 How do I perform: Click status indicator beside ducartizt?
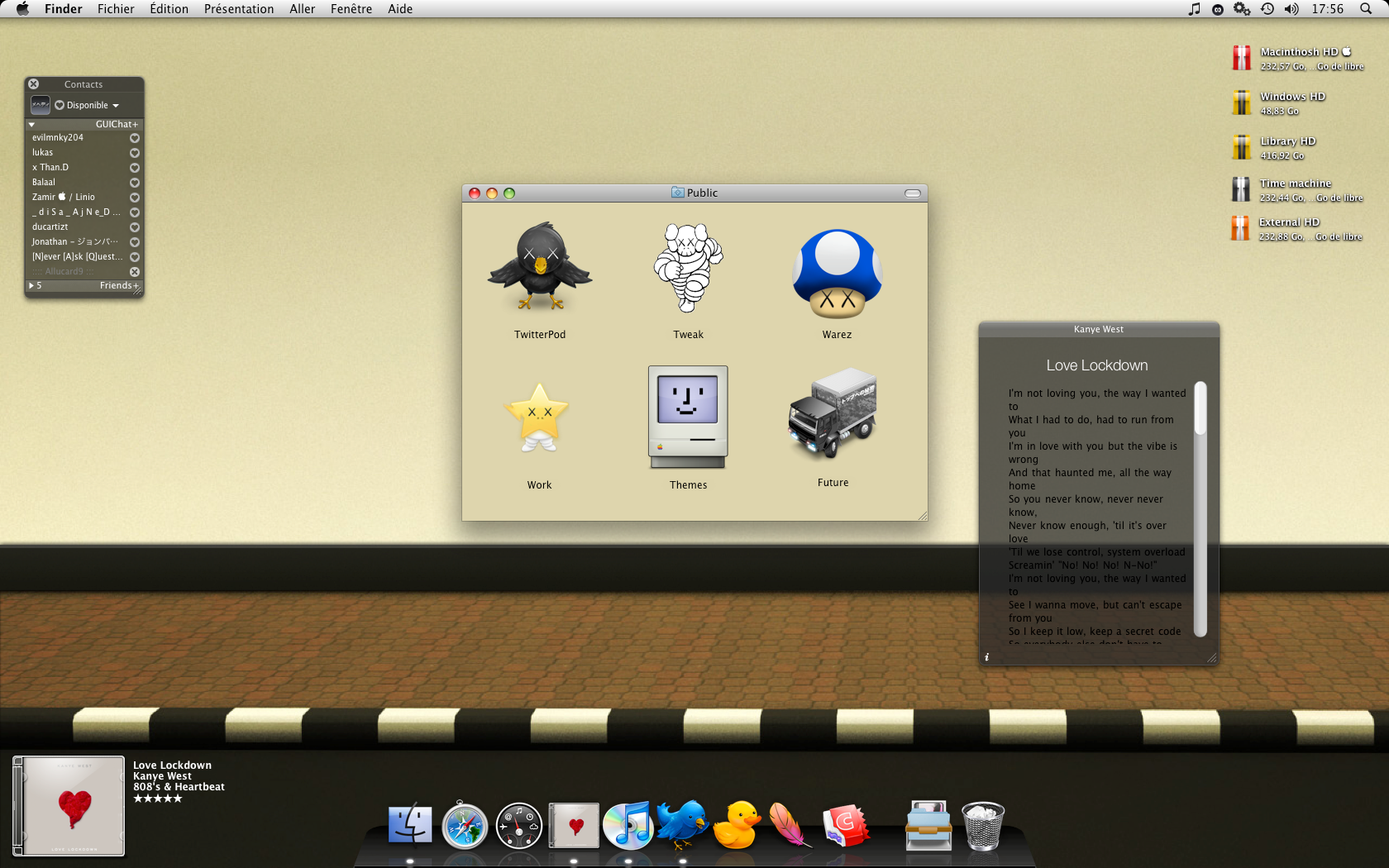click(x=135, y=227)
